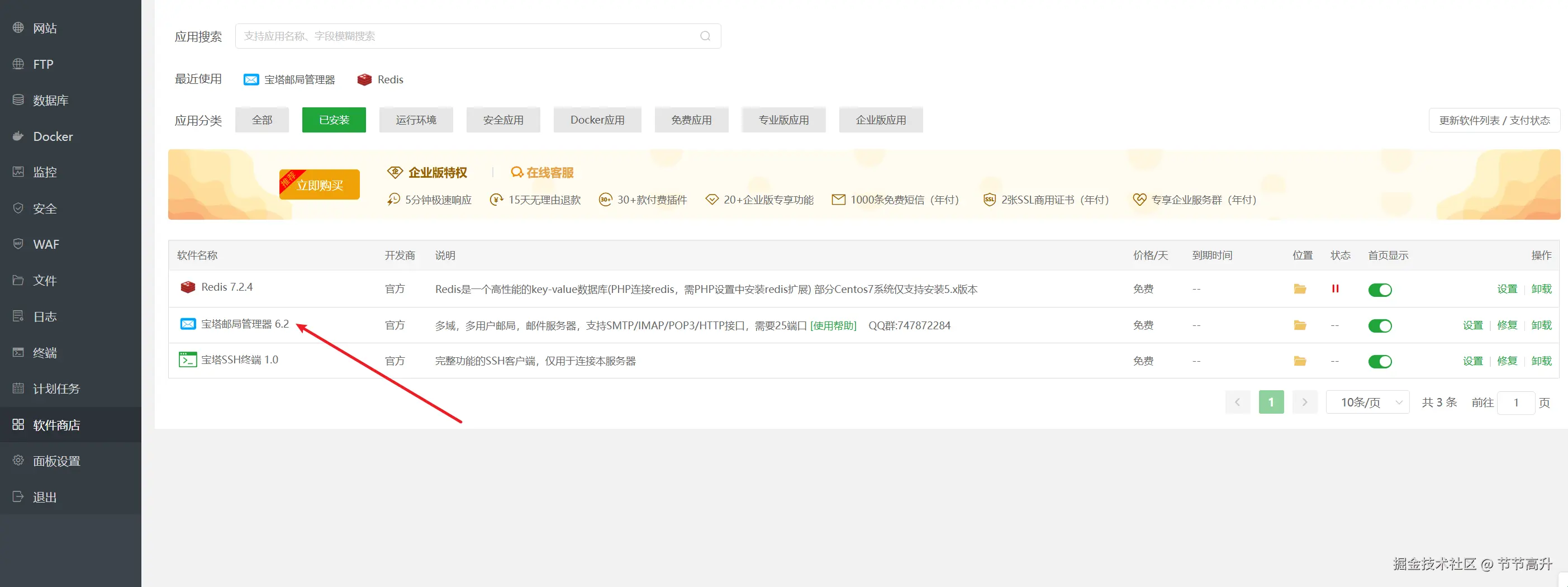Click the Docker whale icon in sidebar
The image size is (1568, 587).
coord(18,136)
